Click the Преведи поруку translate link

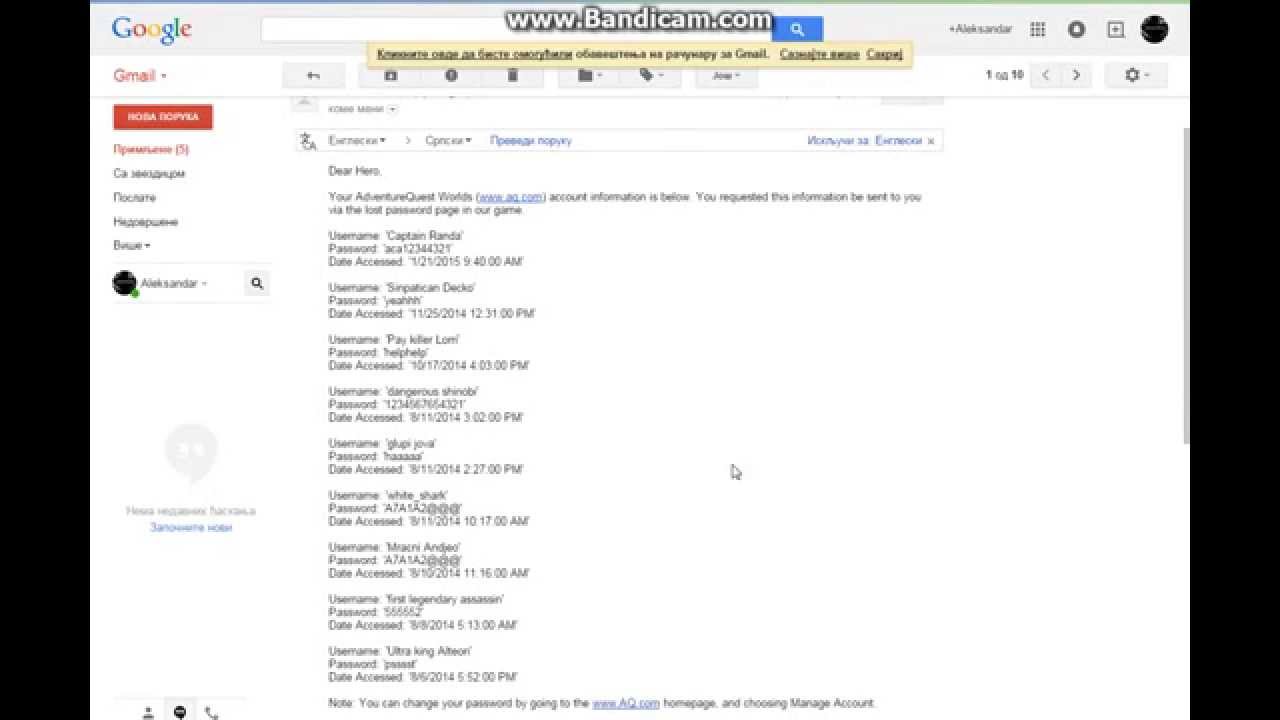pyautogui.click(x=531, y=141)
